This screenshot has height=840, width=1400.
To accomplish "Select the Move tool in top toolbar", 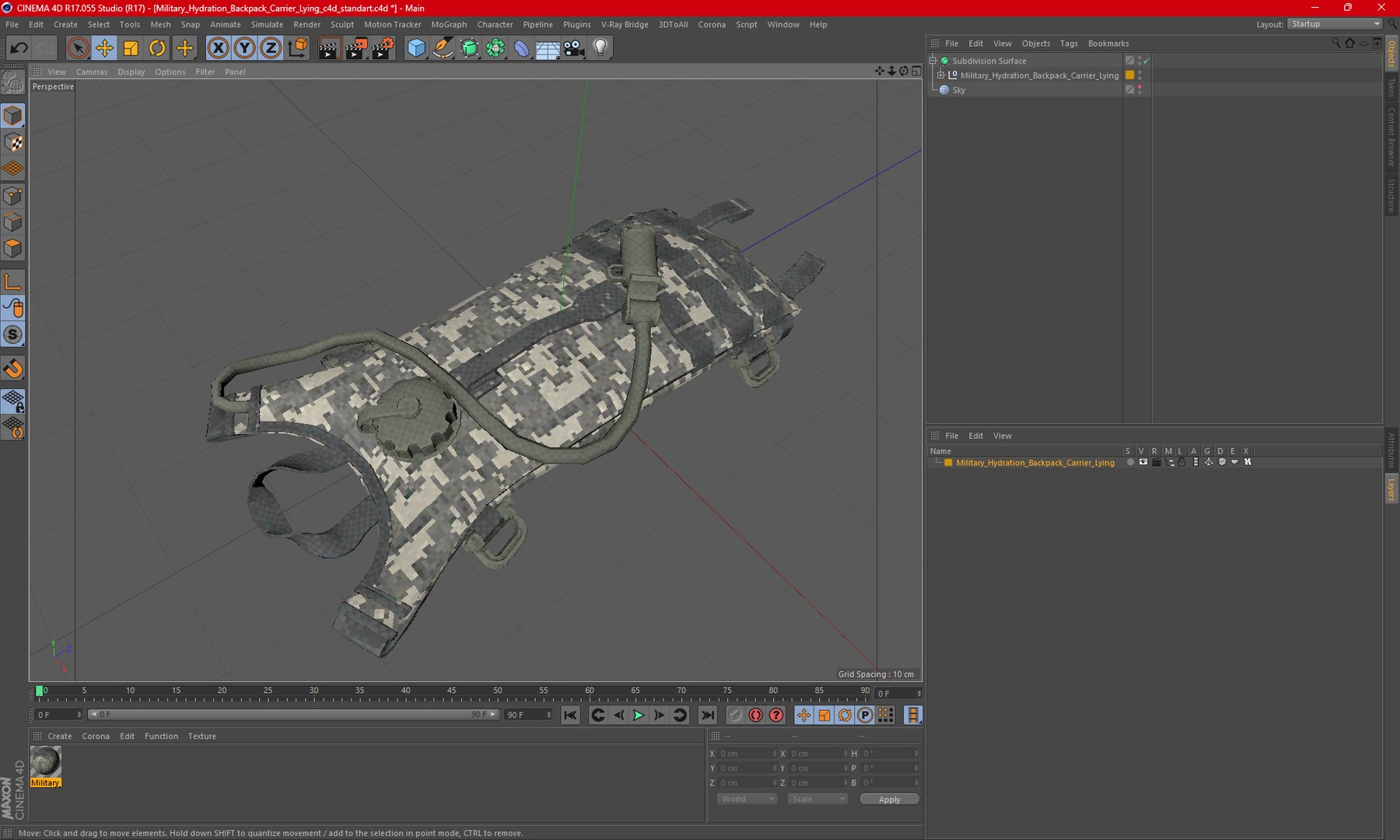I will pyautogui.click(x=104, y=48).
